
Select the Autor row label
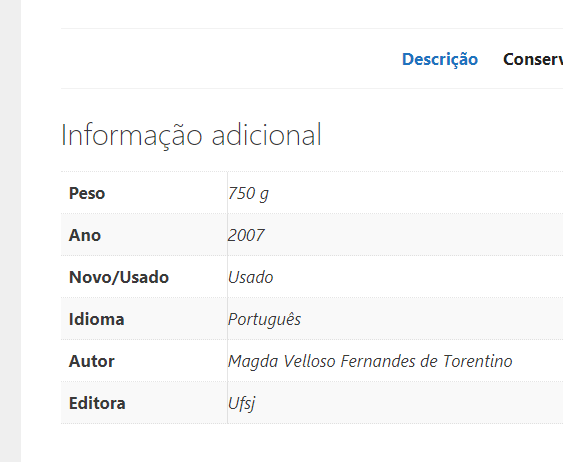(x=92, y=361)
